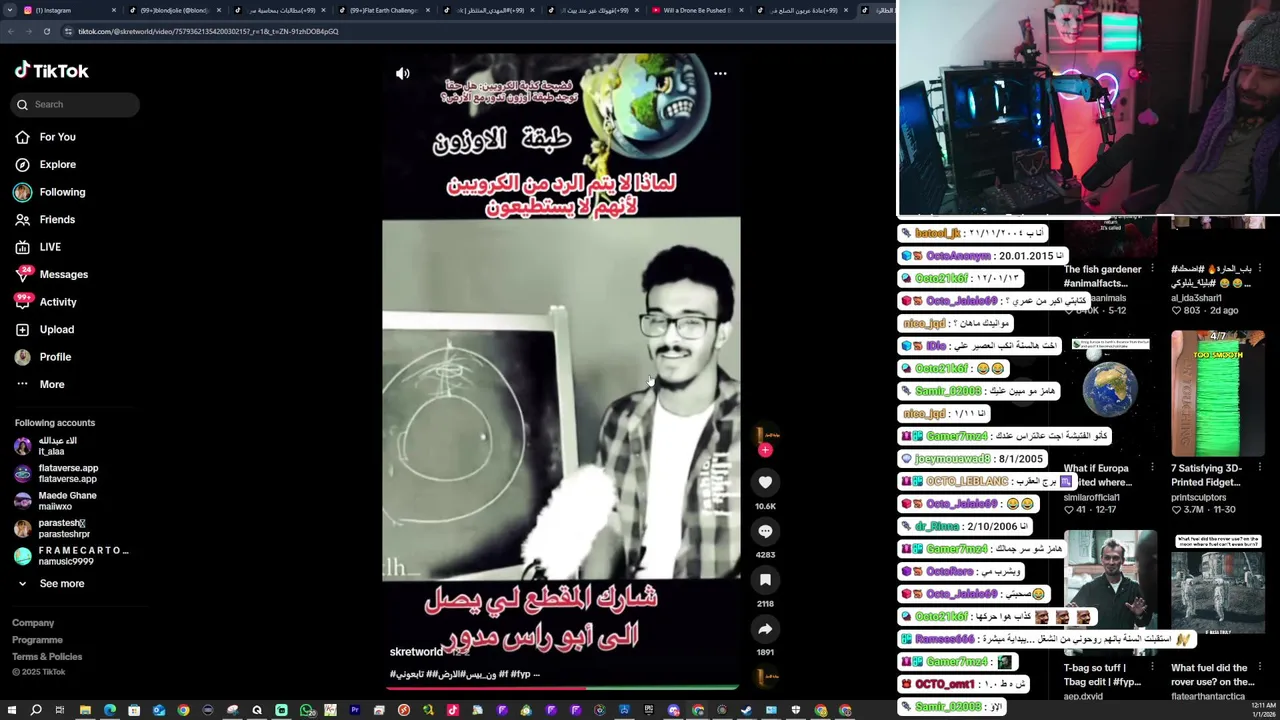This screenshot has width=1280, height=720.
Task: Open the 7 Satisfying 3D-Printed Fidget thumbnail
Action: (x=1218, y=393)
